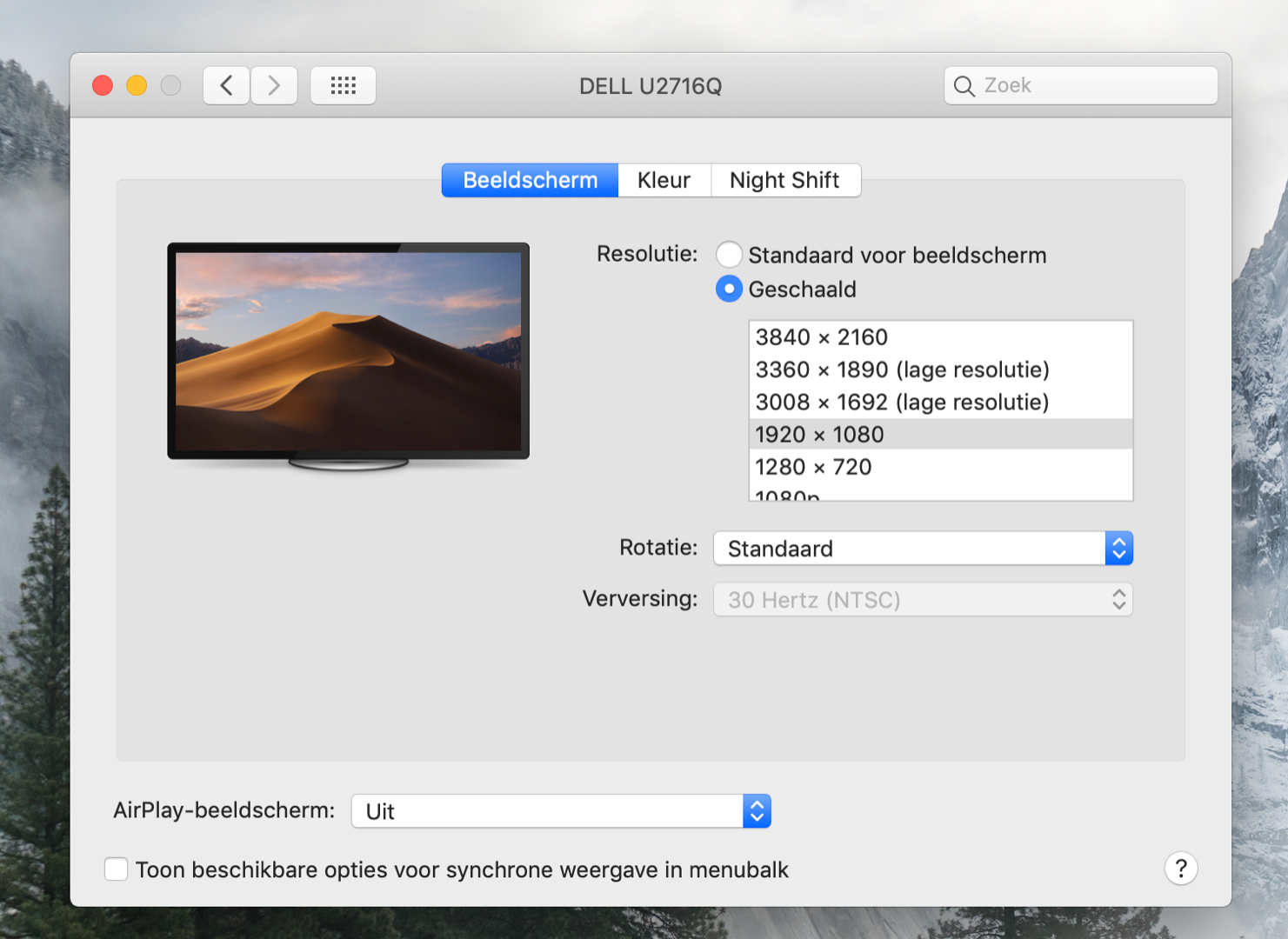Focus the Zoek search field
Screen dimensions: 1288x939
point(1081,85)
